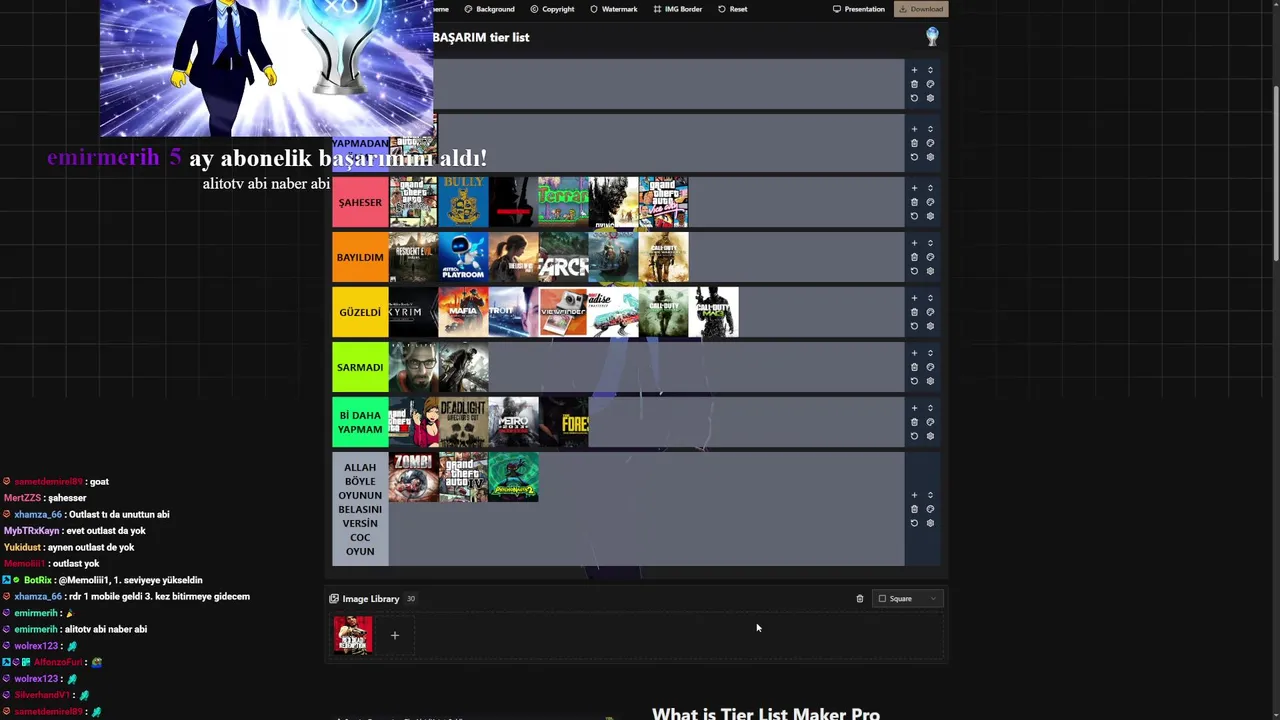1280x720 pixels.
Task: Select the Bully game thumbnail
Action: point(463,202)
